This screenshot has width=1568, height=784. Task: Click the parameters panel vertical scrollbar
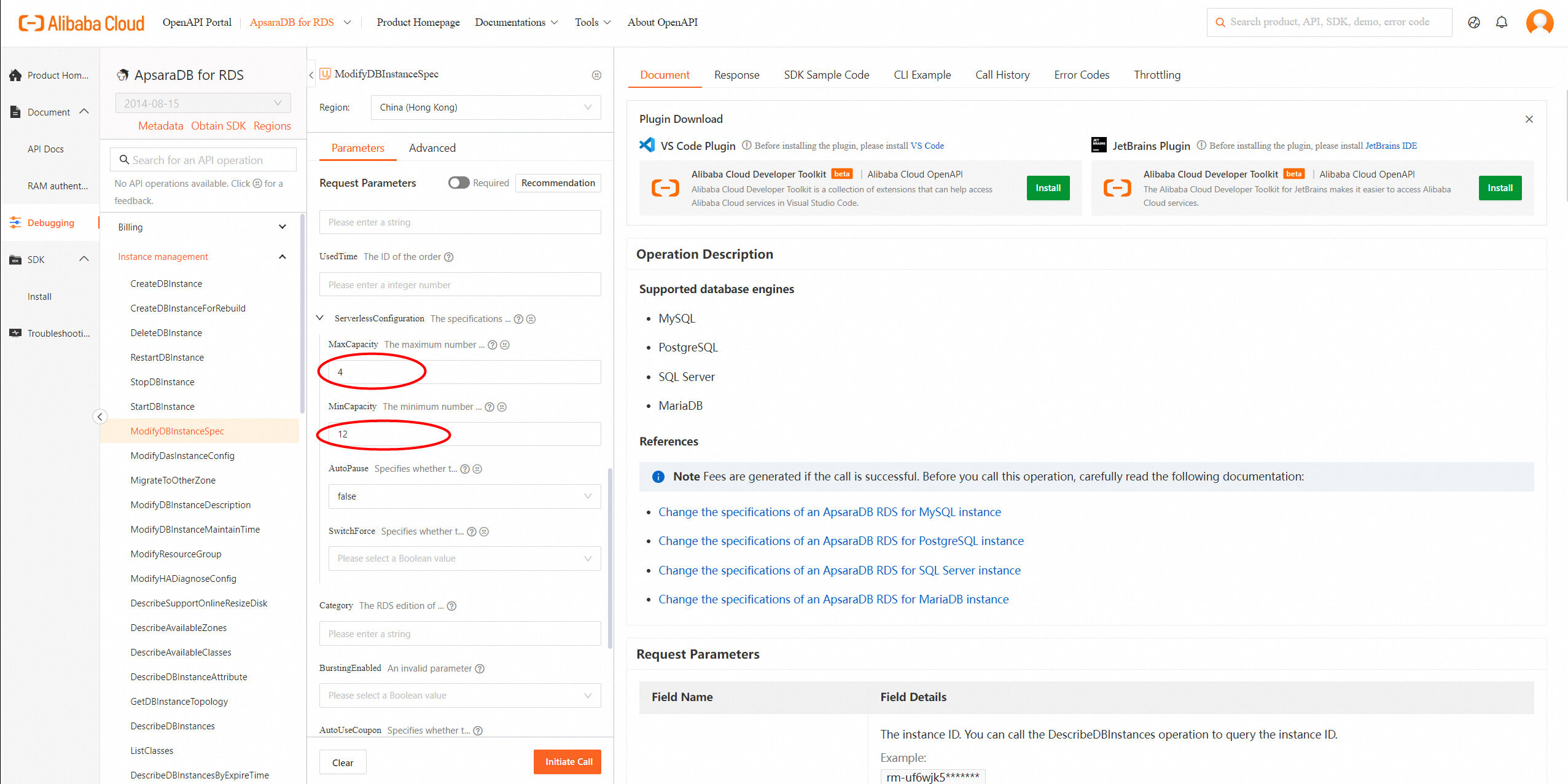pos(609,559)
